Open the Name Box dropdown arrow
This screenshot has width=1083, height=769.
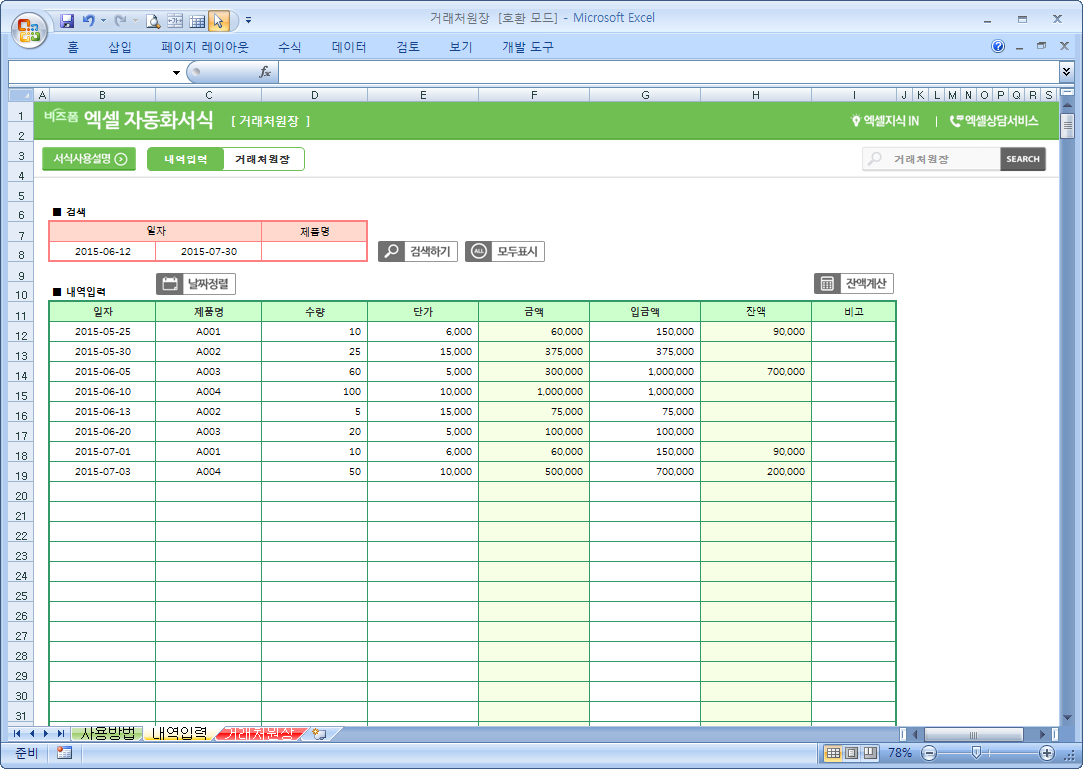coord(176,72)
